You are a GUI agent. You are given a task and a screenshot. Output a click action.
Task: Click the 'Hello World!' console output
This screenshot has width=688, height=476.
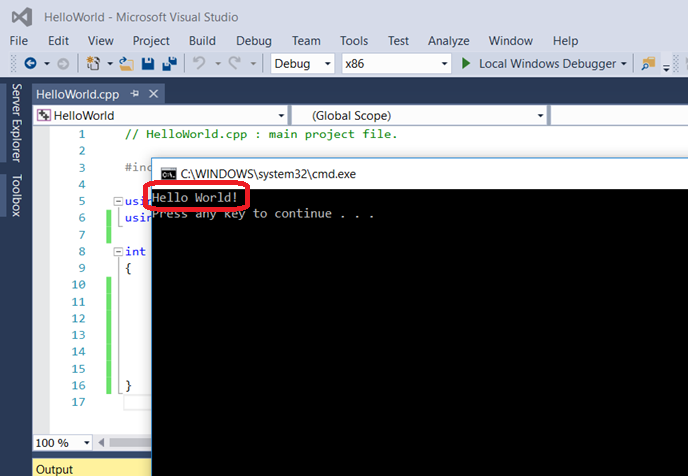tap(195, 198)
